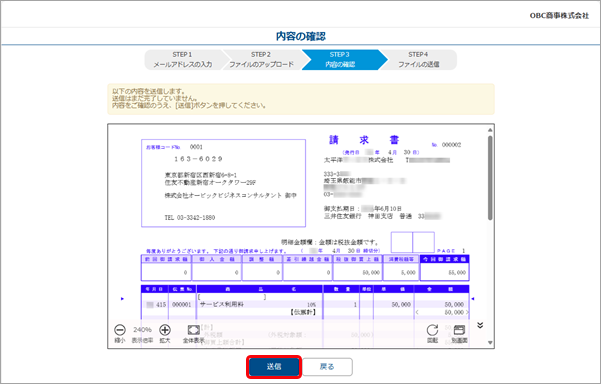The image size is (601, 384).
Task: Click the postal code 163-6029
Action: [198, 159]
